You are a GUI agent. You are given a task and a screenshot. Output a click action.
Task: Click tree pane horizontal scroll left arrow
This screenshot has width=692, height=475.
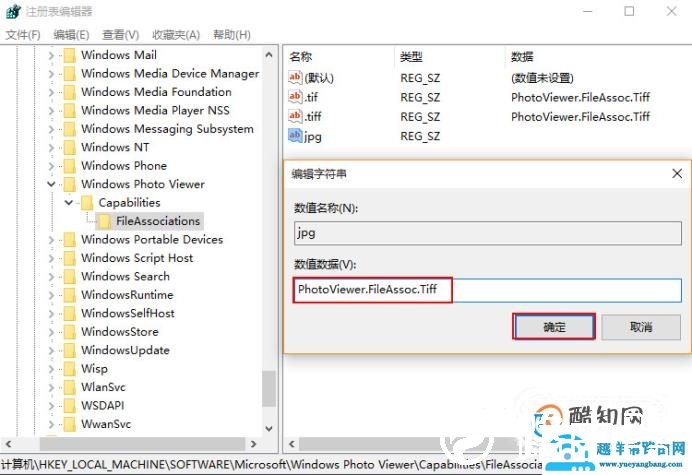click(8, 444)
